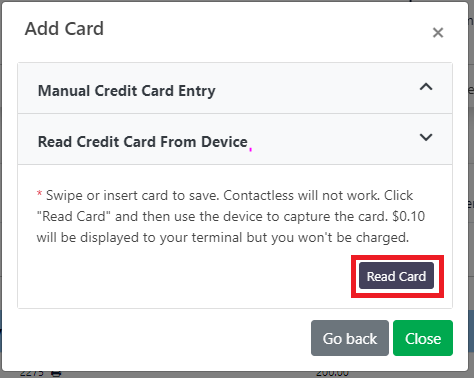Screen dimensions: 474x378
Task: Select the 200.00 amount behind the dialog
Action: (332, 374)
